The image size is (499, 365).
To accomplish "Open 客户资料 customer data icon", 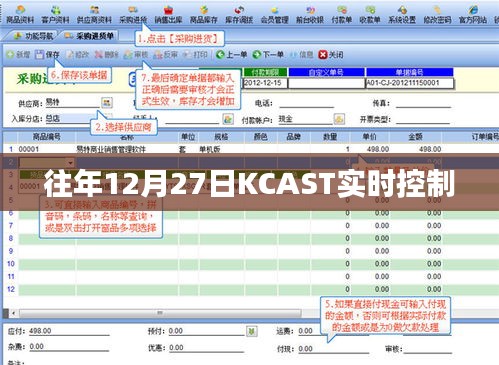I will (55, 14).
